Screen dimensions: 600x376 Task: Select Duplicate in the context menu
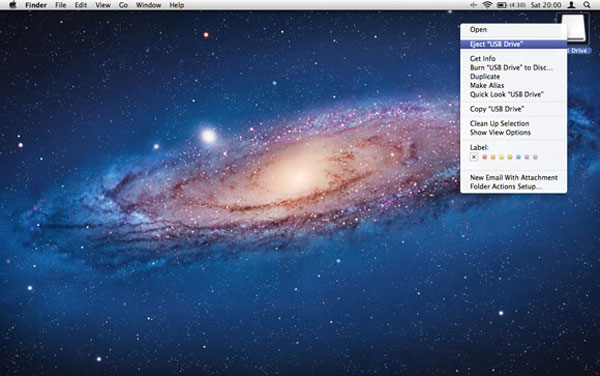(x=514, y=77)
